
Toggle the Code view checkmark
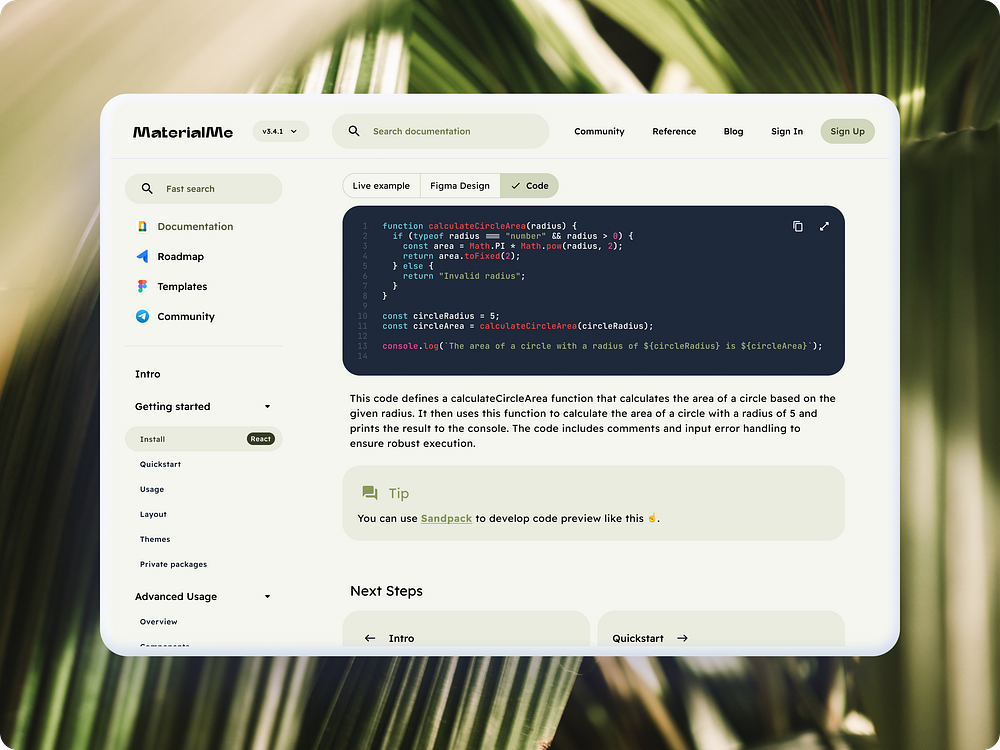tap(516, 185)
